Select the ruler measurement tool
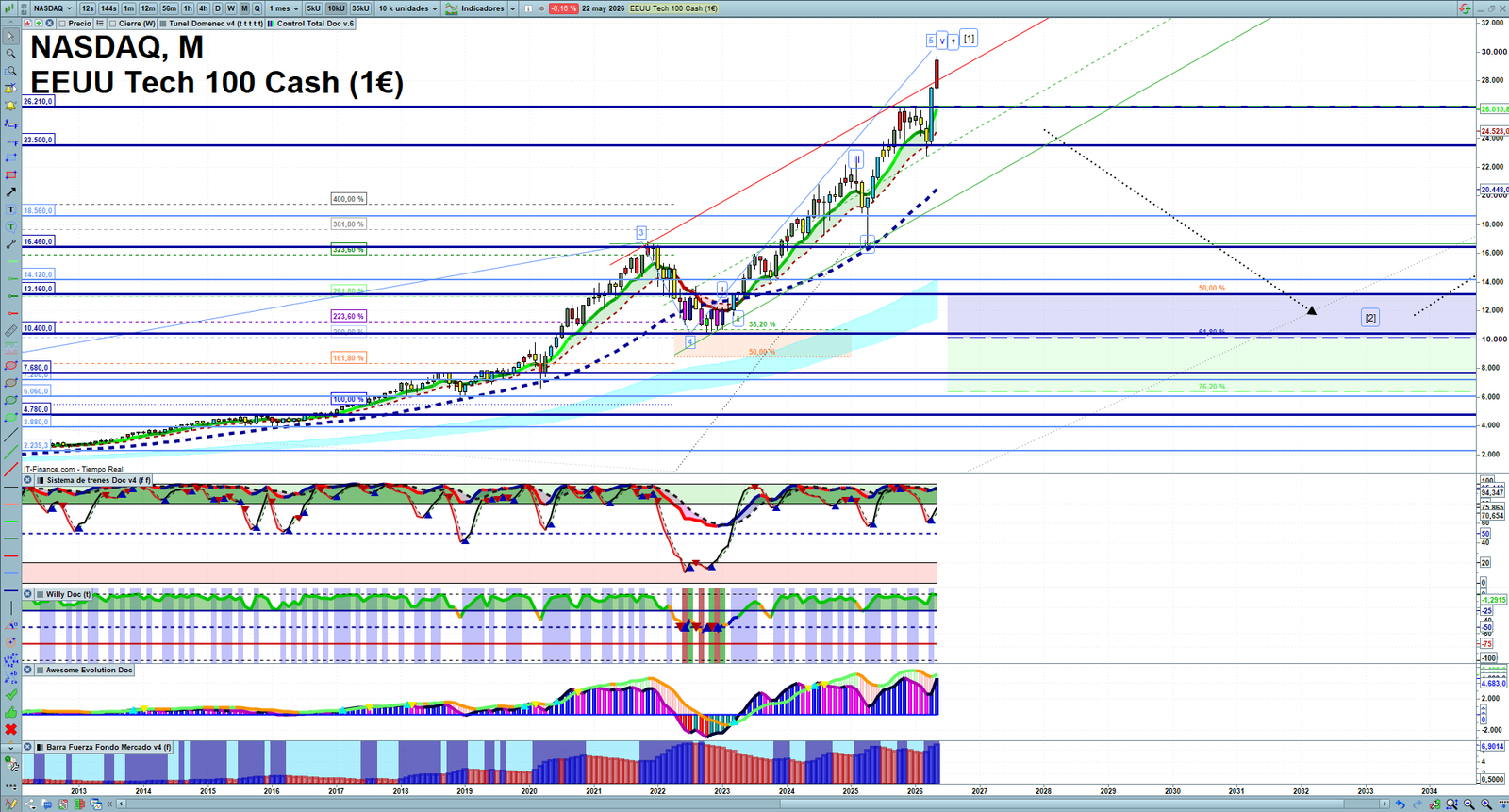Viewport: 1509px width, 812px height. [10, 331]
